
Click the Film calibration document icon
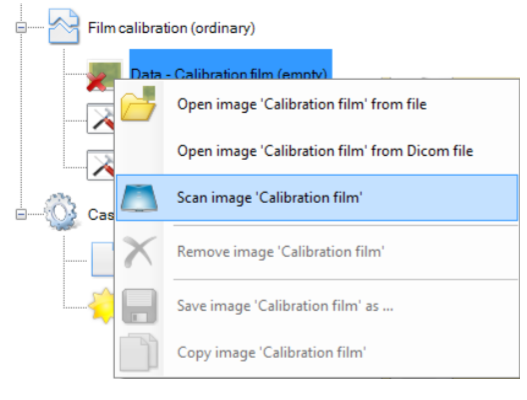[64, 27]
